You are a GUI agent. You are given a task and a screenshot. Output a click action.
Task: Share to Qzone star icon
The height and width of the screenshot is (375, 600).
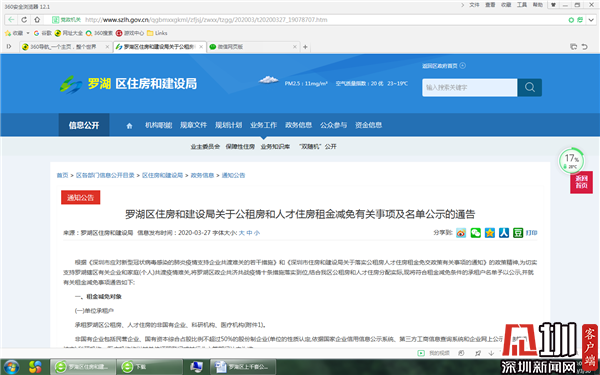pos(490,233)
